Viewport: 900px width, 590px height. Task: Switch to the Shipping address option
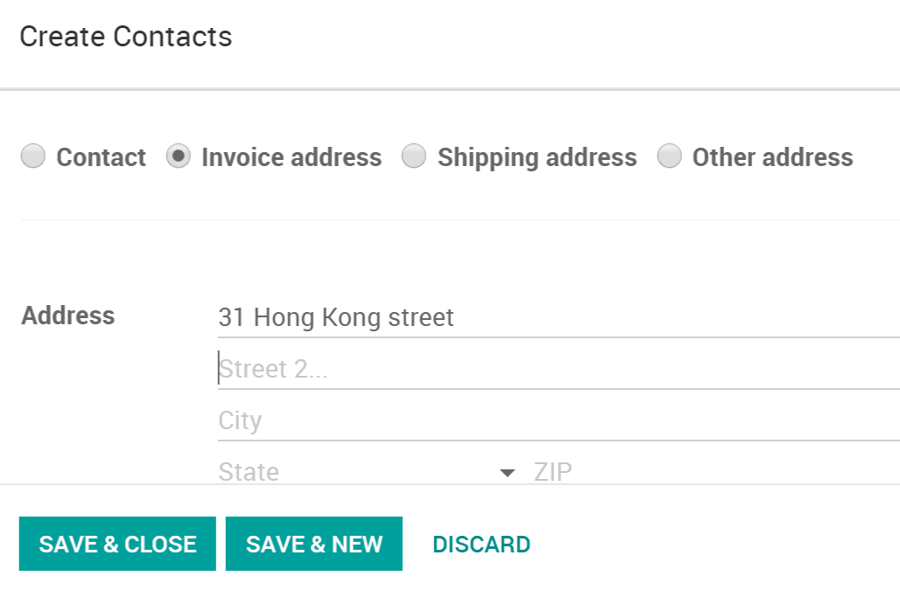click(x=413, y=156)
